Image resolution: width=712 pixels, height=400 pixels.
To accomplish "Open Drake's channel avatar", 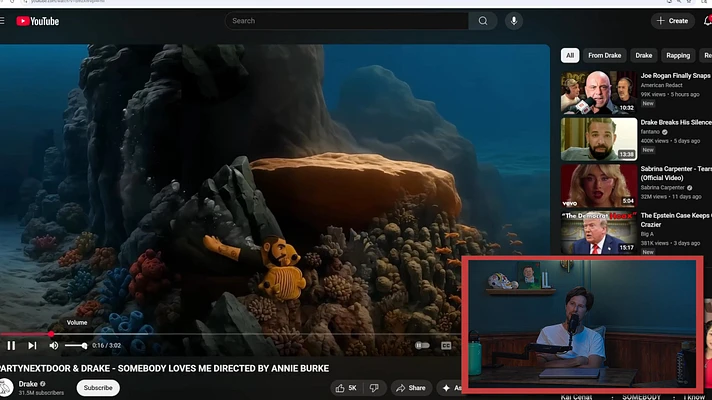I will [5, 387].
